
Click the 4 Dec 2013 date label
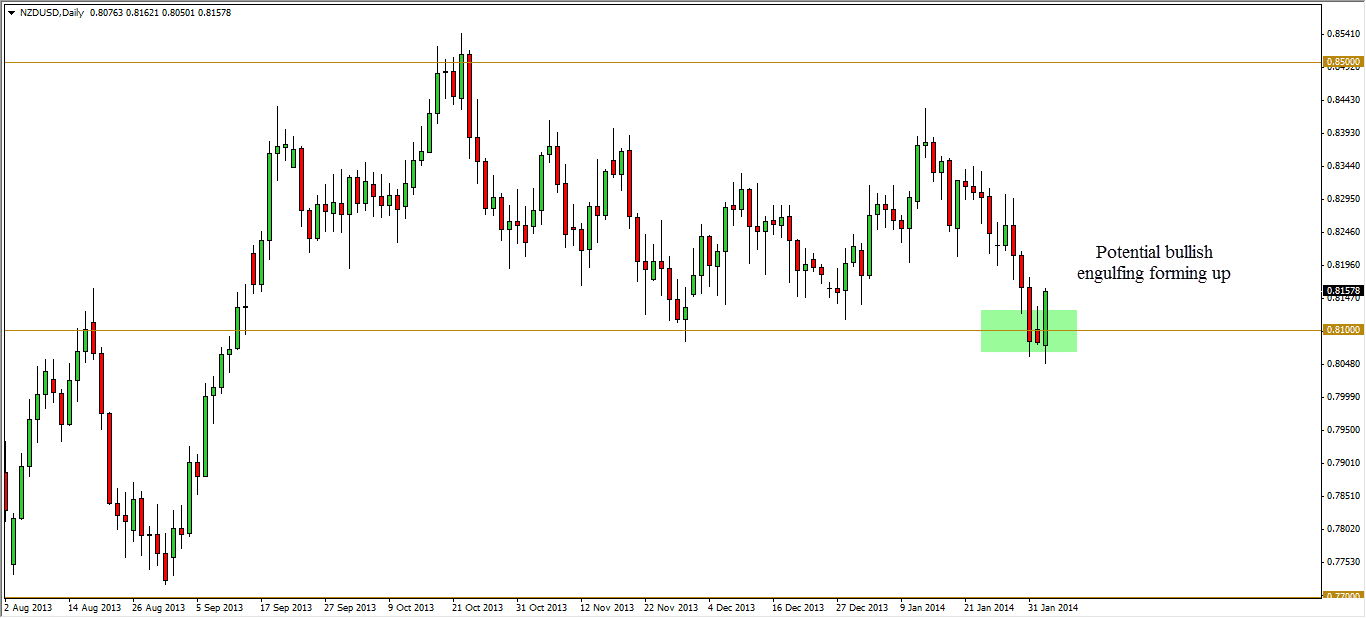coord(732,607)
